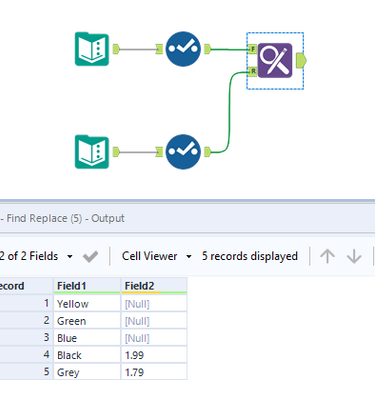Click record number 1 row header
The image size is (375, 400).
(26, 304)
